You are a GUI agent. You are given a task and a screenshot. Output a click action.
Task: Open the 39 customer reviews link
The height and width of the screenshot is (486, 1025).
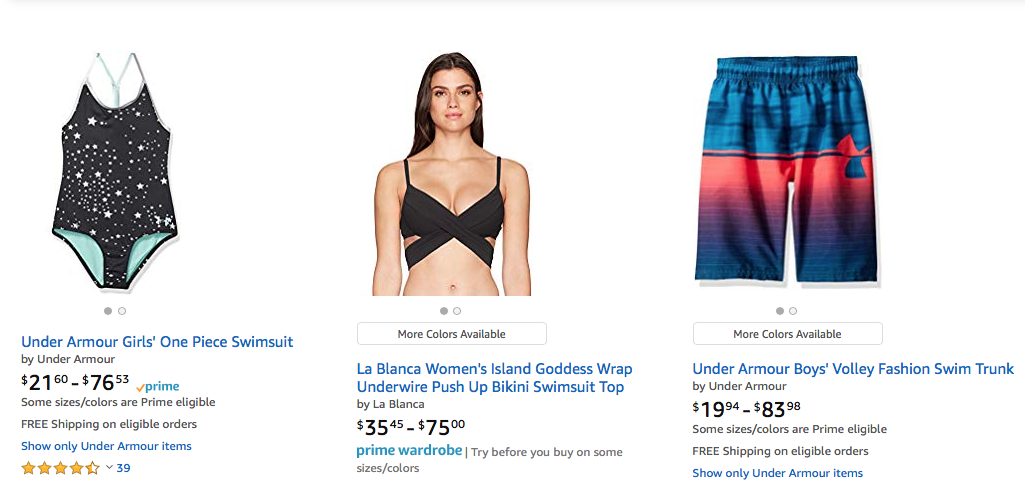123,468
